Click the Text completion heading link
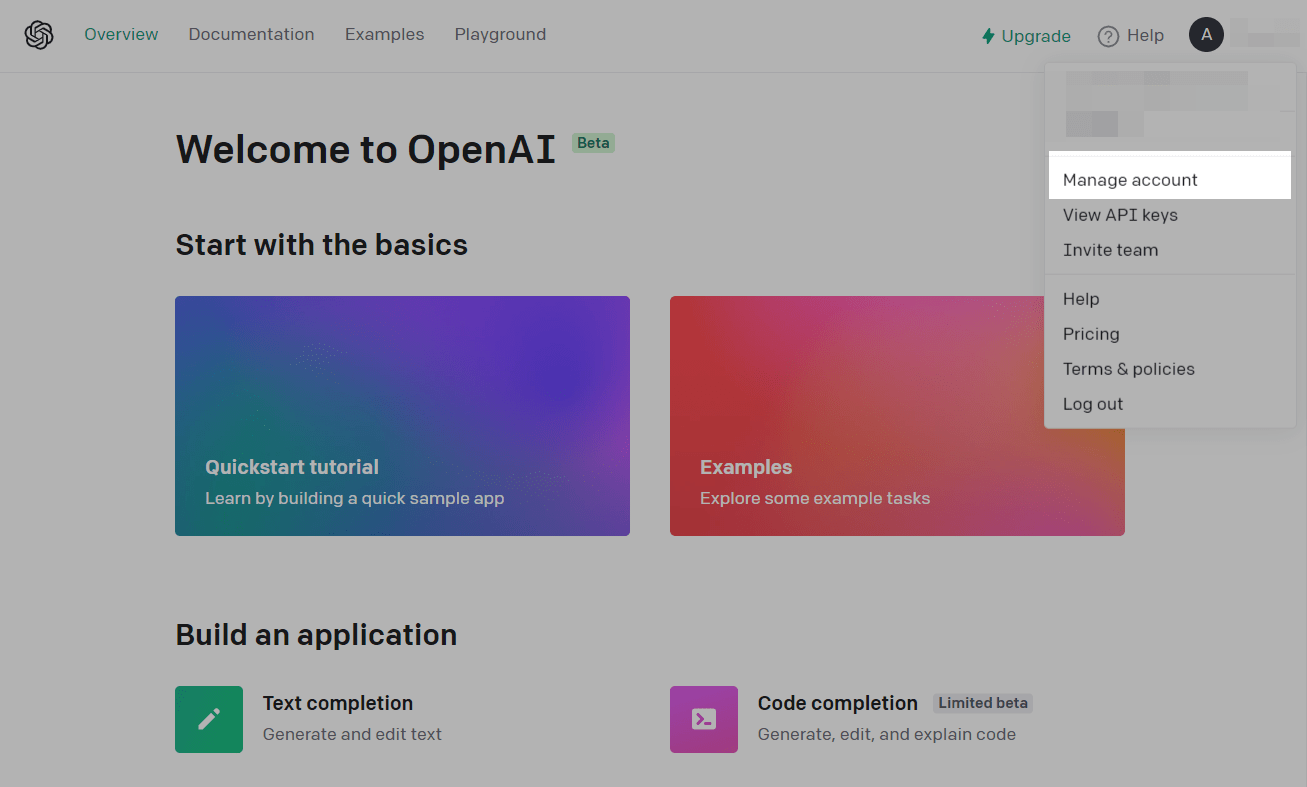The width and height of the screenshot is (1307, 787). 338,703
